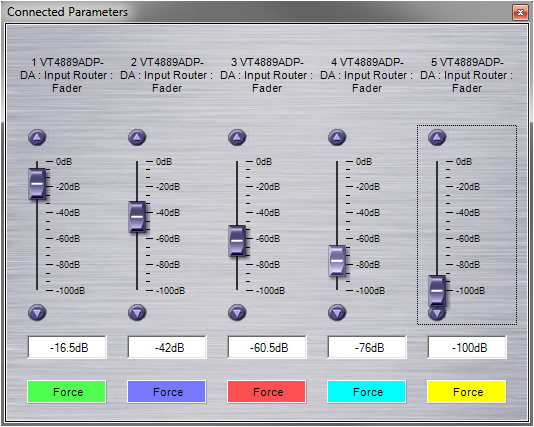Click the -42dB value field
Image resolution: width=534 pixels, height=427 pixels.
[x=167, y=347]
